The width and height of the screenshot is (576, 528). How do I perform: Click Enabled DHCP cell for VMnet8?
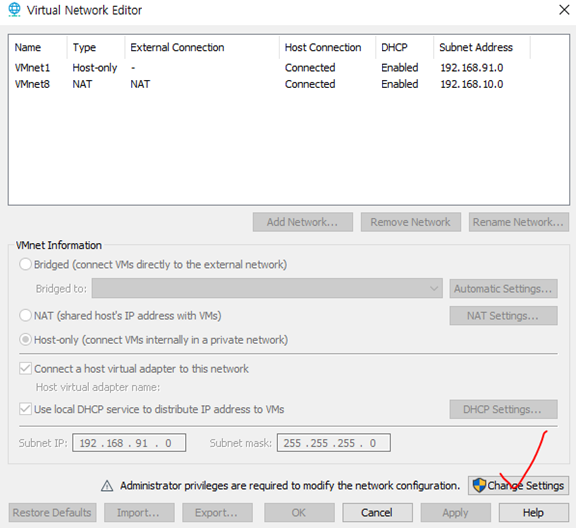click(400, 84)
